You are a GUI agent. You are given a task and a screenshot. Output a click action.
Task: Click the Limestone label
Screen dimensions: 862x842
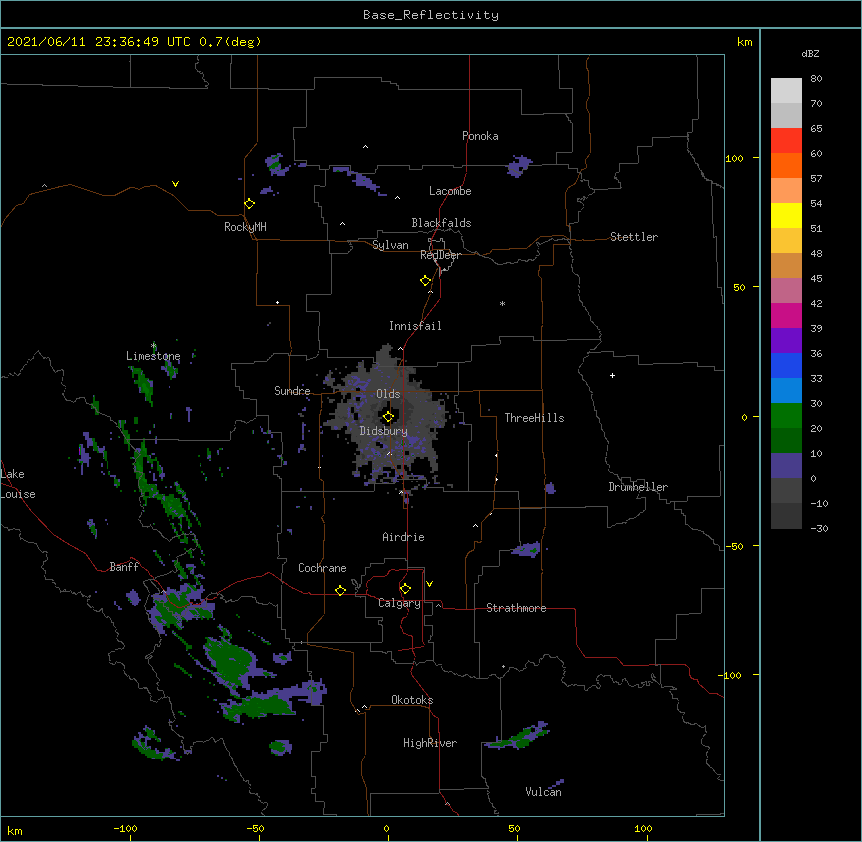click(153, 356)
